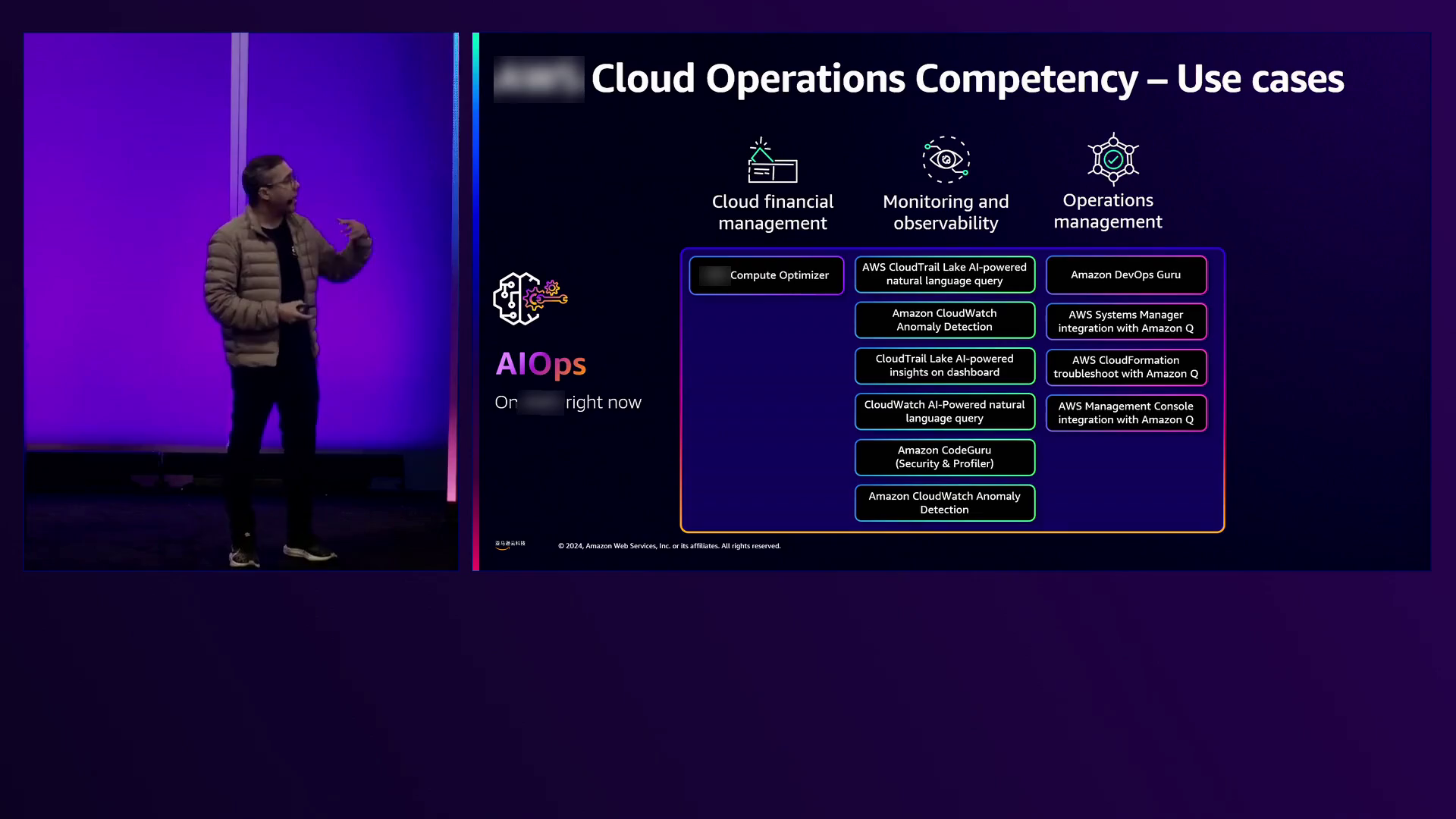Image resolution: width=1456 pixels, height=819 pixels.
Task: Click the Amazon DevOps Guru box
Action: (1125, 275)
